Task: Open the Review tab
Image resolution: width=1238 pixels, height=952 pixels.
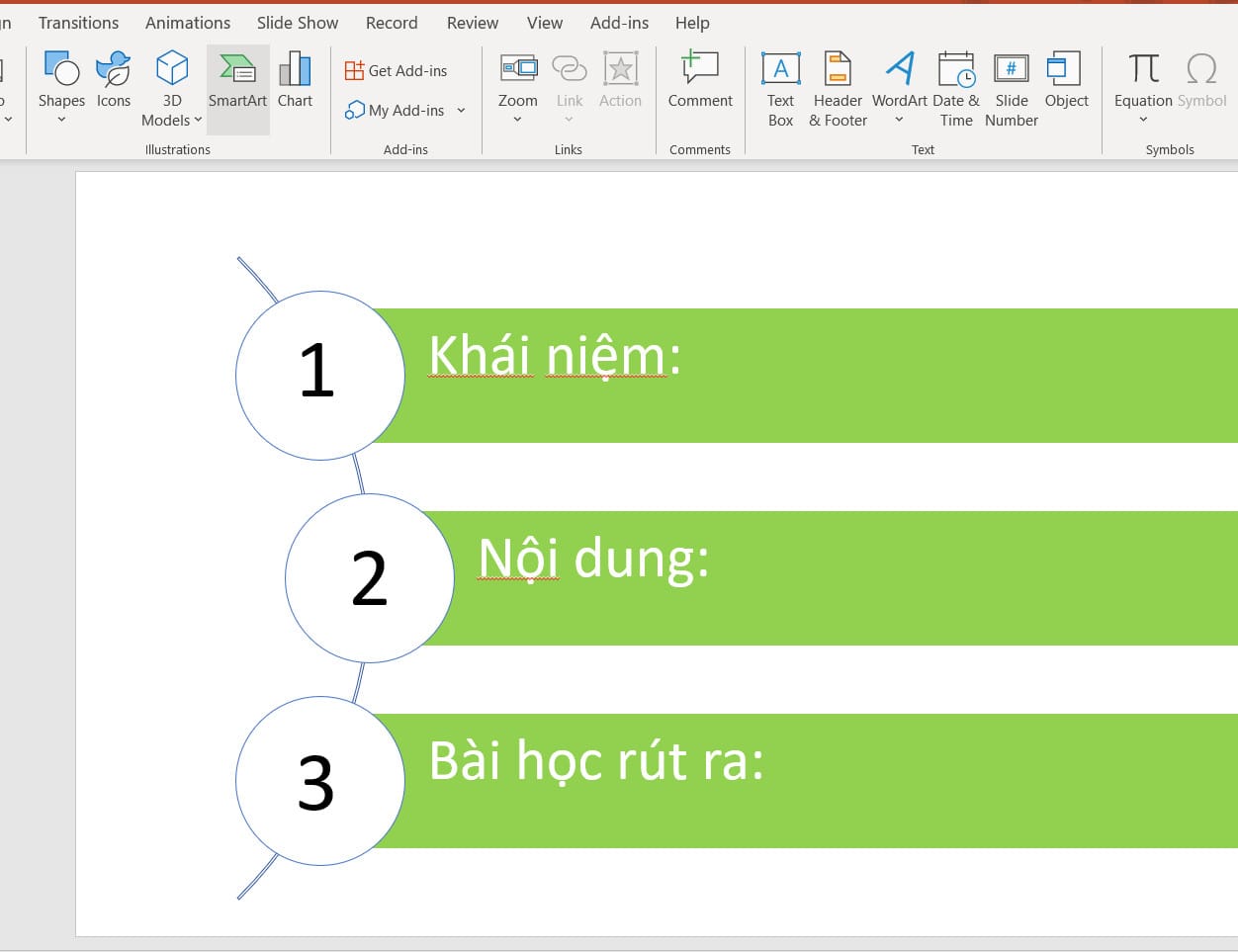Action: pyautogui.click(x=473, y=23)
